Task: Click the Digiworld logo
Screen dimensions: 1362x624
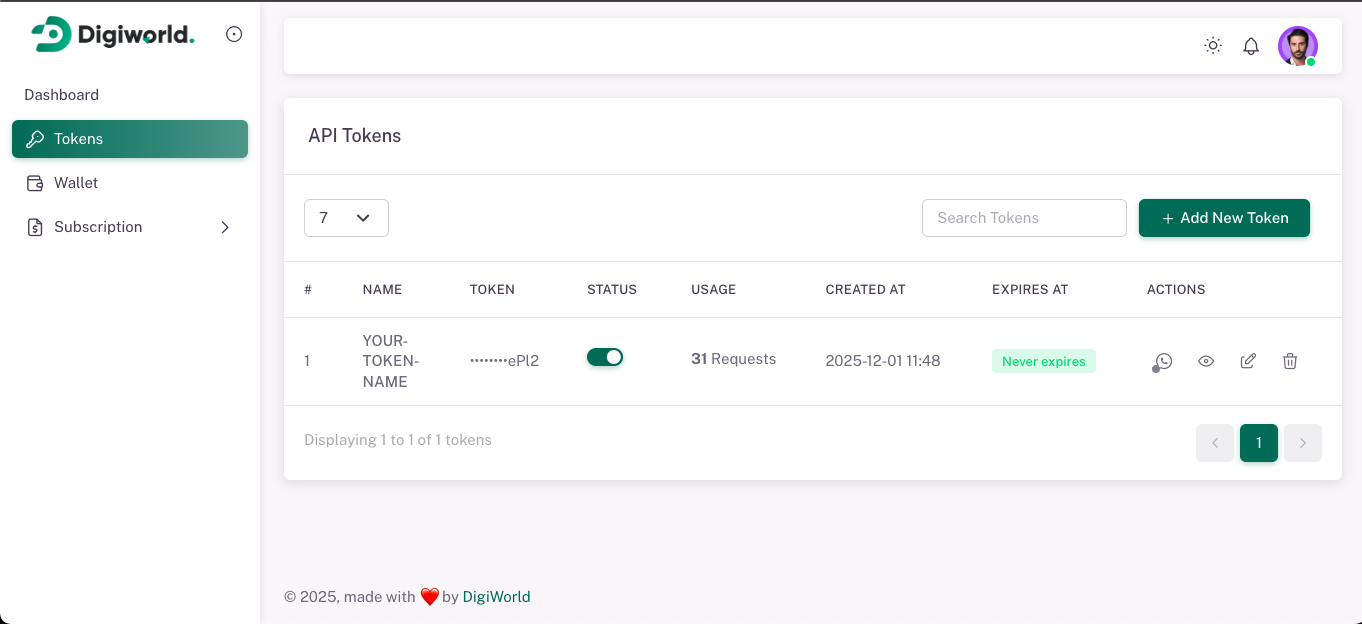Action: pyautogui.click(x=113, y=35)
